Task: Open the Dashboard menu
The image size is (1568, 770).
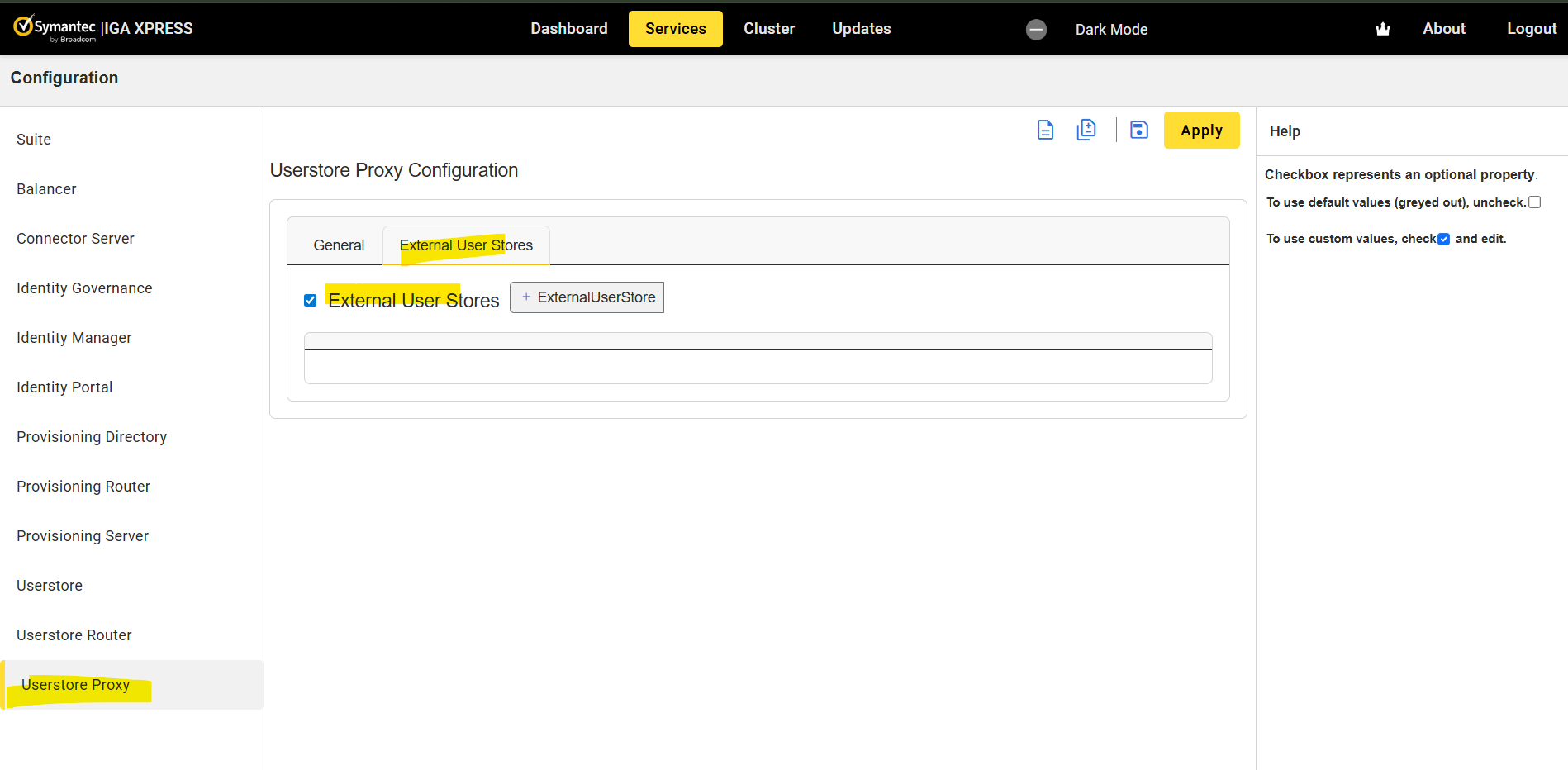Action: (x=568, y=29)
